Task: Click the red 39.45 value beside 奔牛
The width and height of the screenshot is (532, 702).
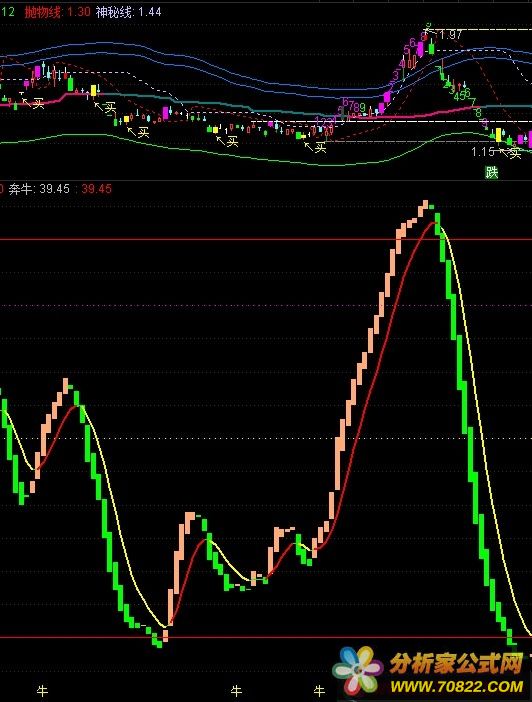Action: click(x=96, y=188)
